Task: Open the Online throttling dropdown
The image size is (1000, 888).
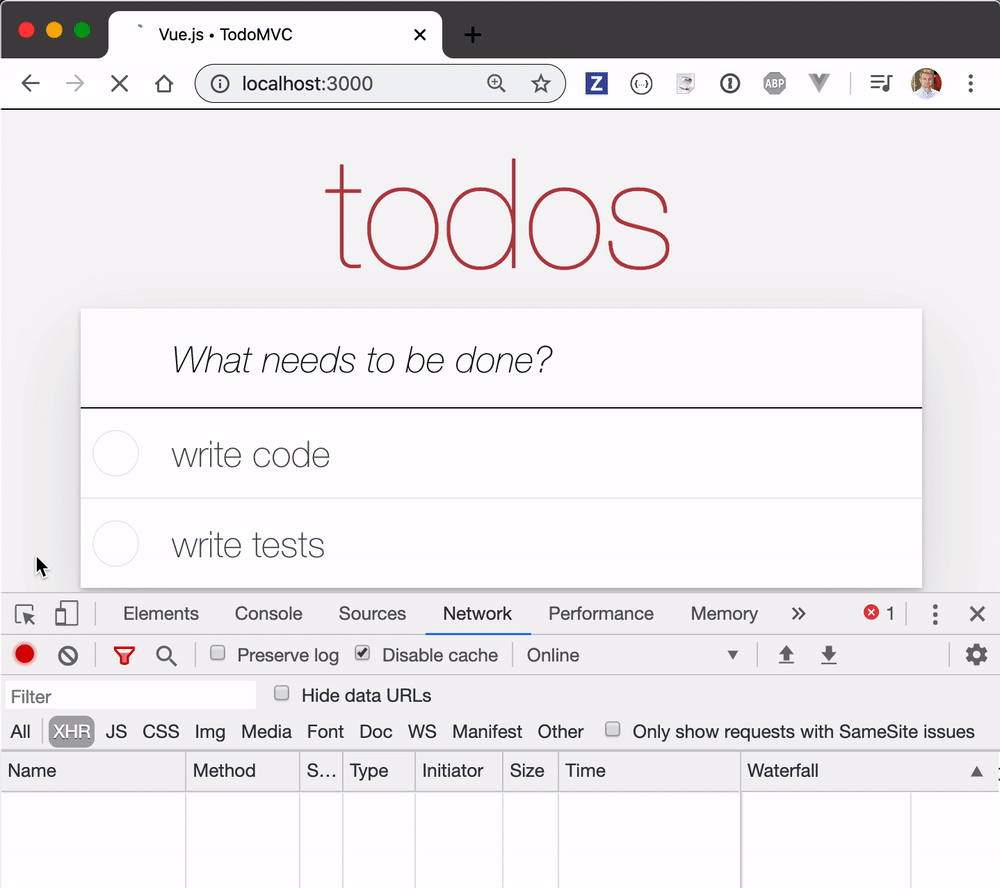Action: click(x=632, y=655)
